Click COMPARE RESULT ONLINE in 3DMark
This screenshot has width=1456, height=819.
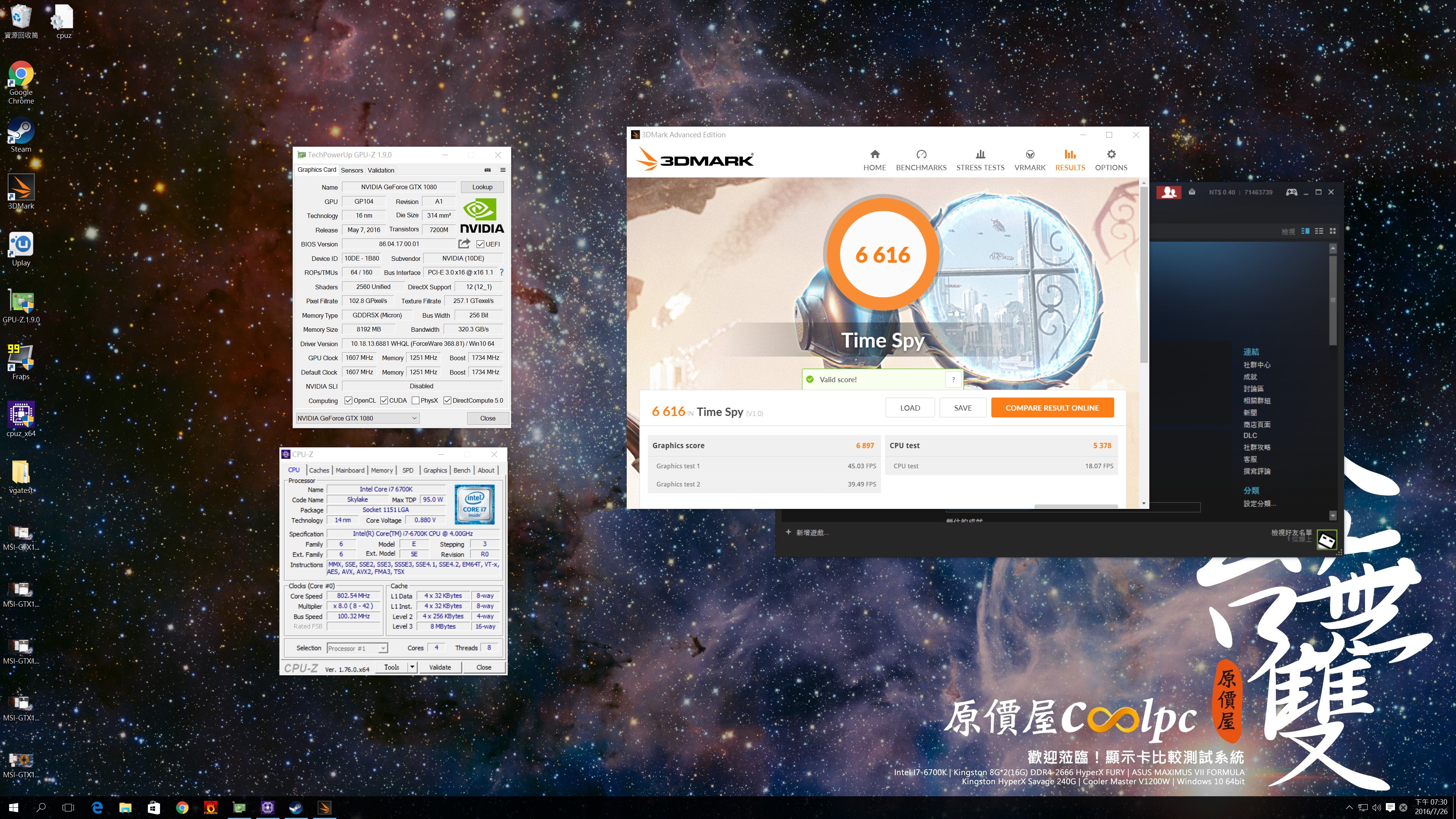click(1052, 408)
